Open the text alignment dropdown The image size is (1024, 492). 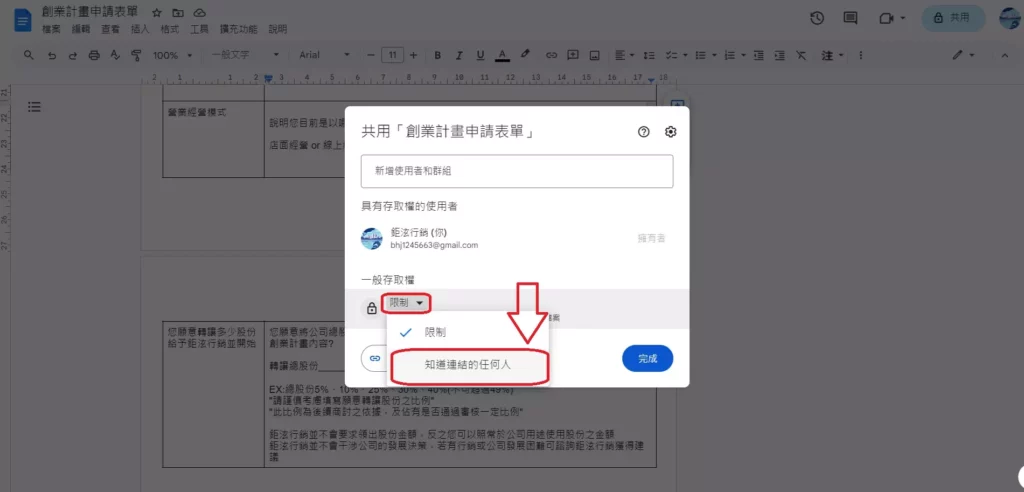[x=623, y=55]
